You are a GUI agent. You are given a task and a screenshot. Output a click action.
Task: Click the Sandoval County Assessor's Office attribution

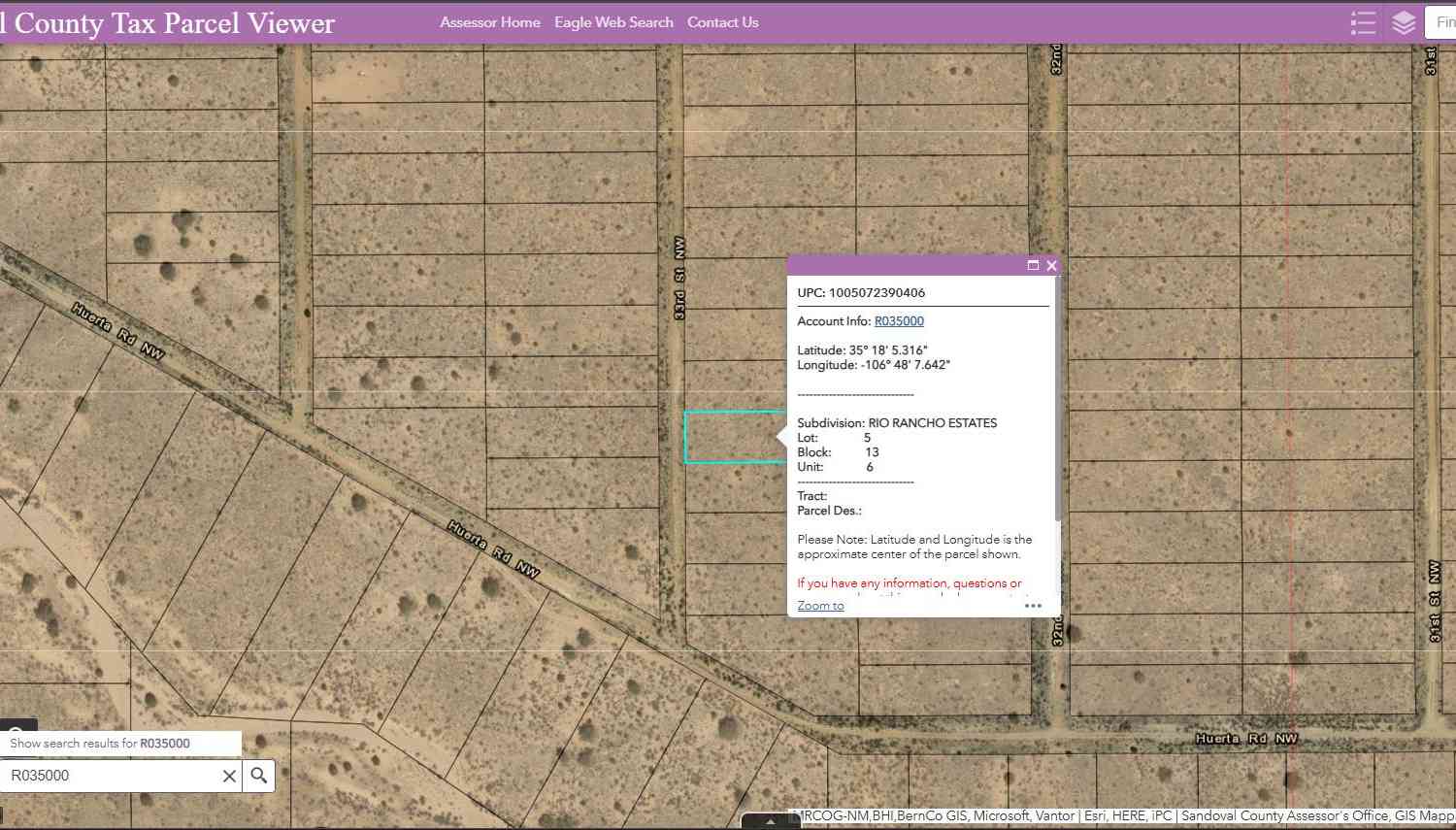tap(1285, 816)
